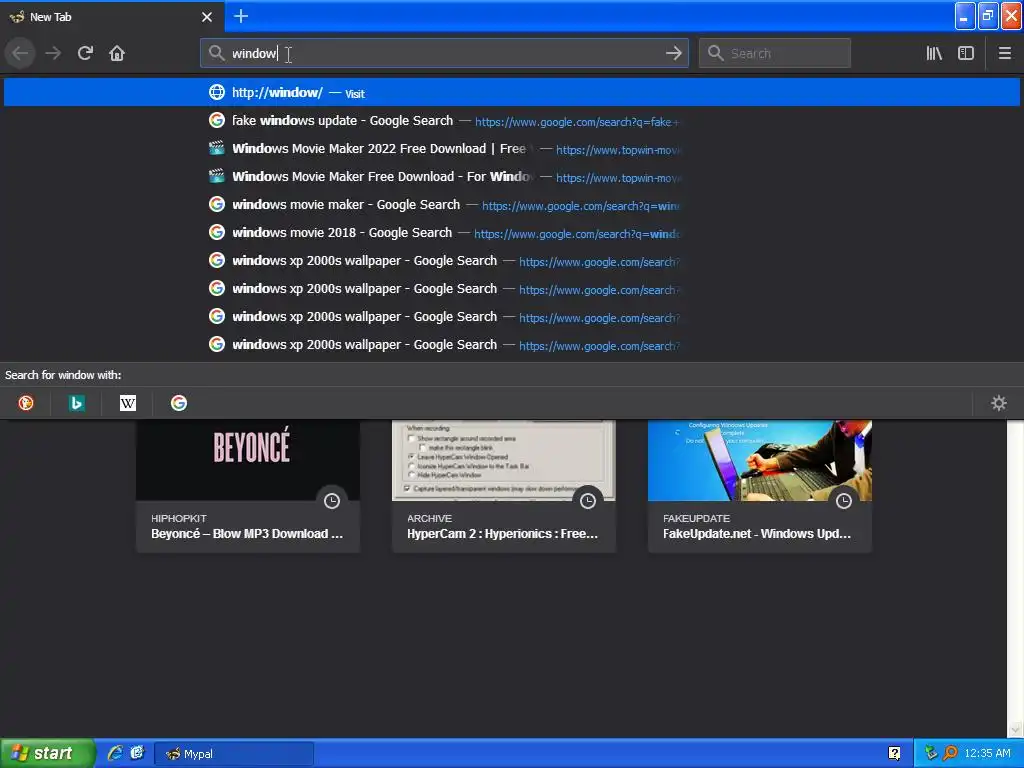Open the Beyoncé Blow MP3 Download tile
Image resolution: width=1024 pixels, height=768 pixels.
(x=248, y=486)
